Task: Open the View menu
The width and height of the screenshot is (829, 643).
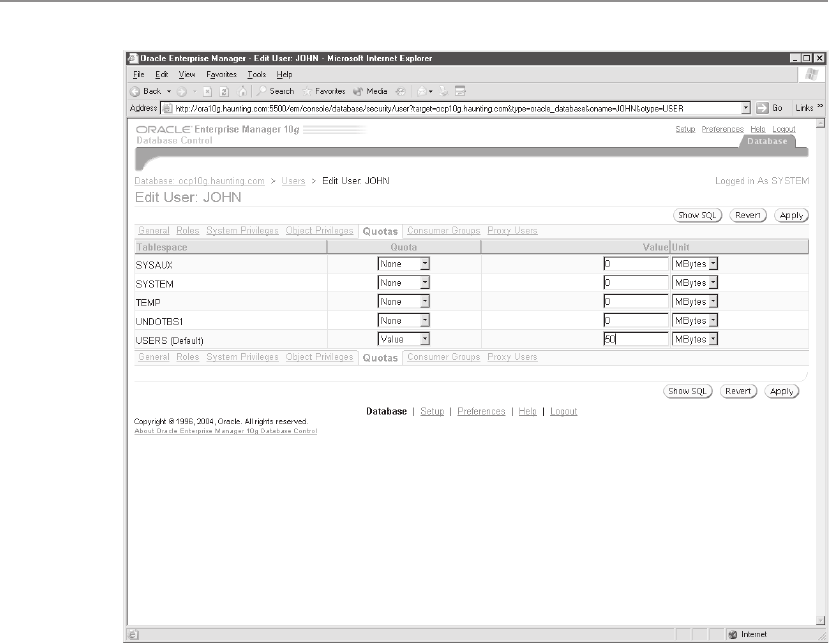Action: 187,75
